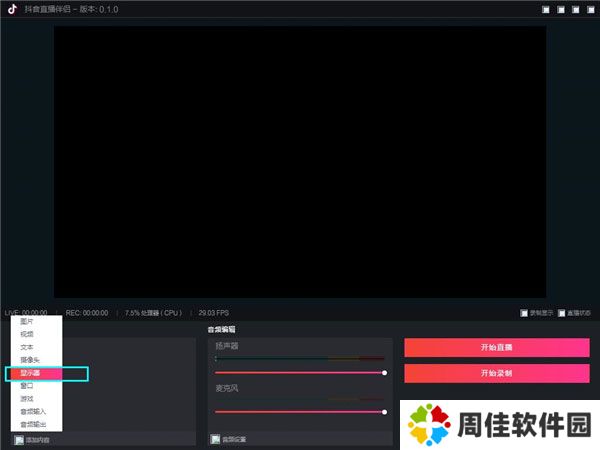600x450 pixels.
Task: Pick 窗口 from the source list
Action: tap(27, 385)
